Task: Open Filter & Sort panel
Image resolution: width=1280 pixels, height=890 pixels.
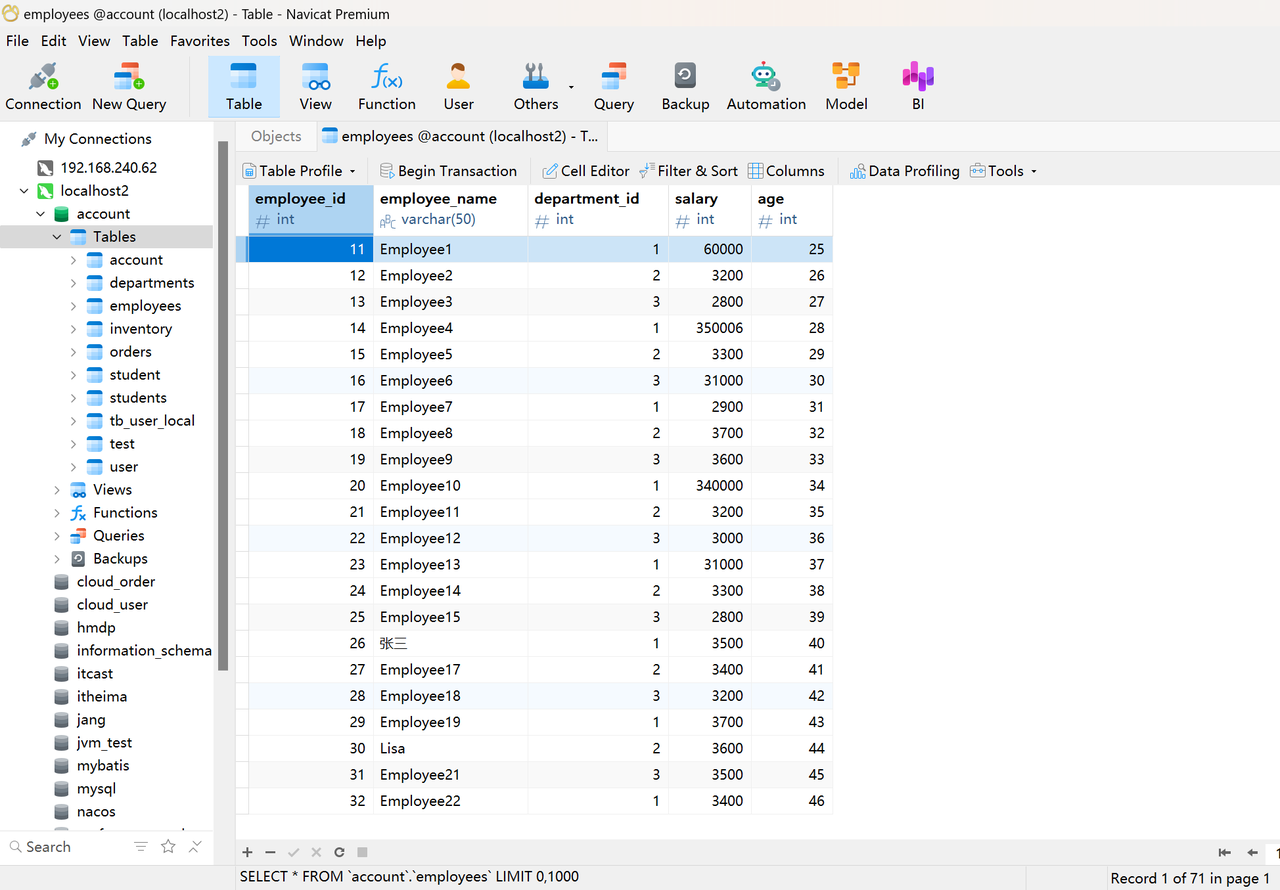Action: 688,171
